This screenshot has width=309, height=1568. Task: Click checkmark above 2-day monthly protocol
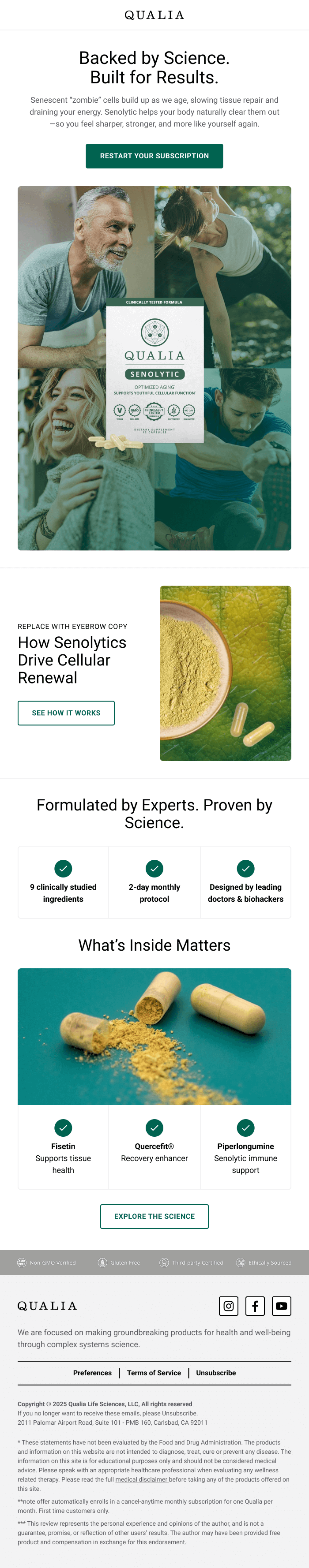click(x=154, y=869)
